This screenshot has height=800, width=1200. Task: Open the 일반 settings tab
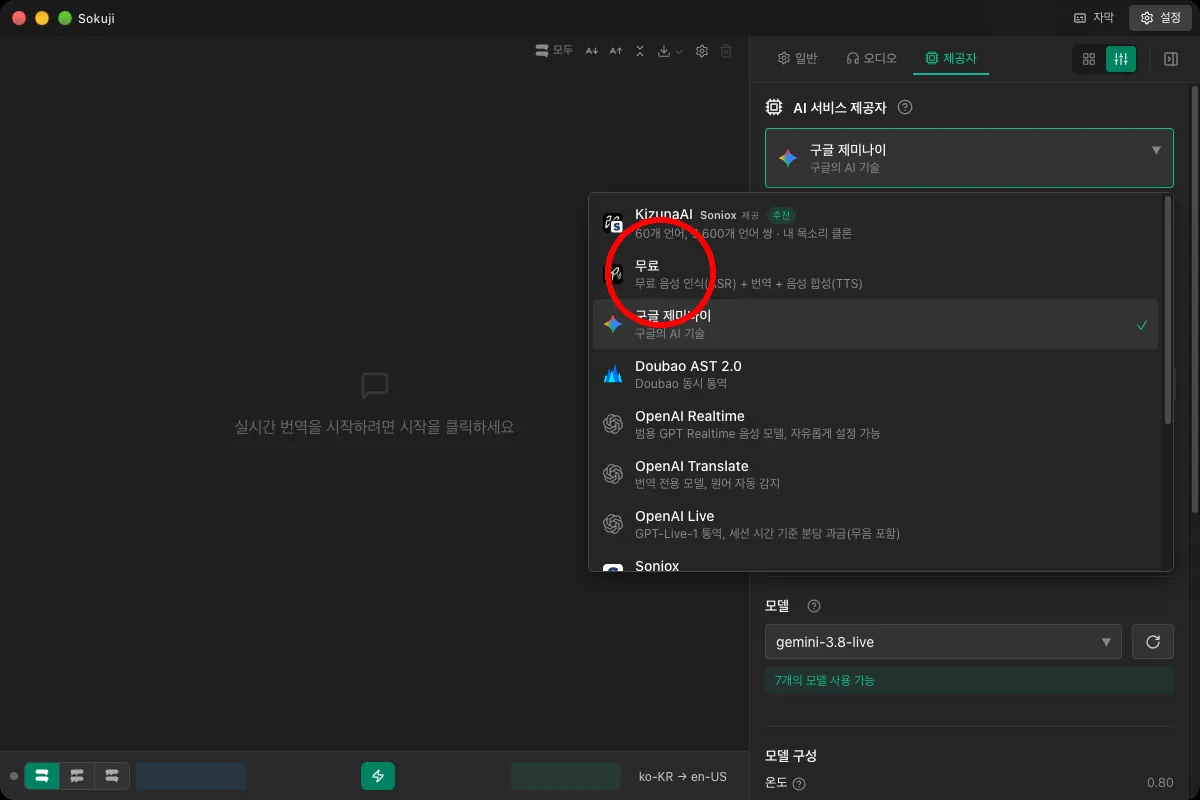[x=797, y=59]
